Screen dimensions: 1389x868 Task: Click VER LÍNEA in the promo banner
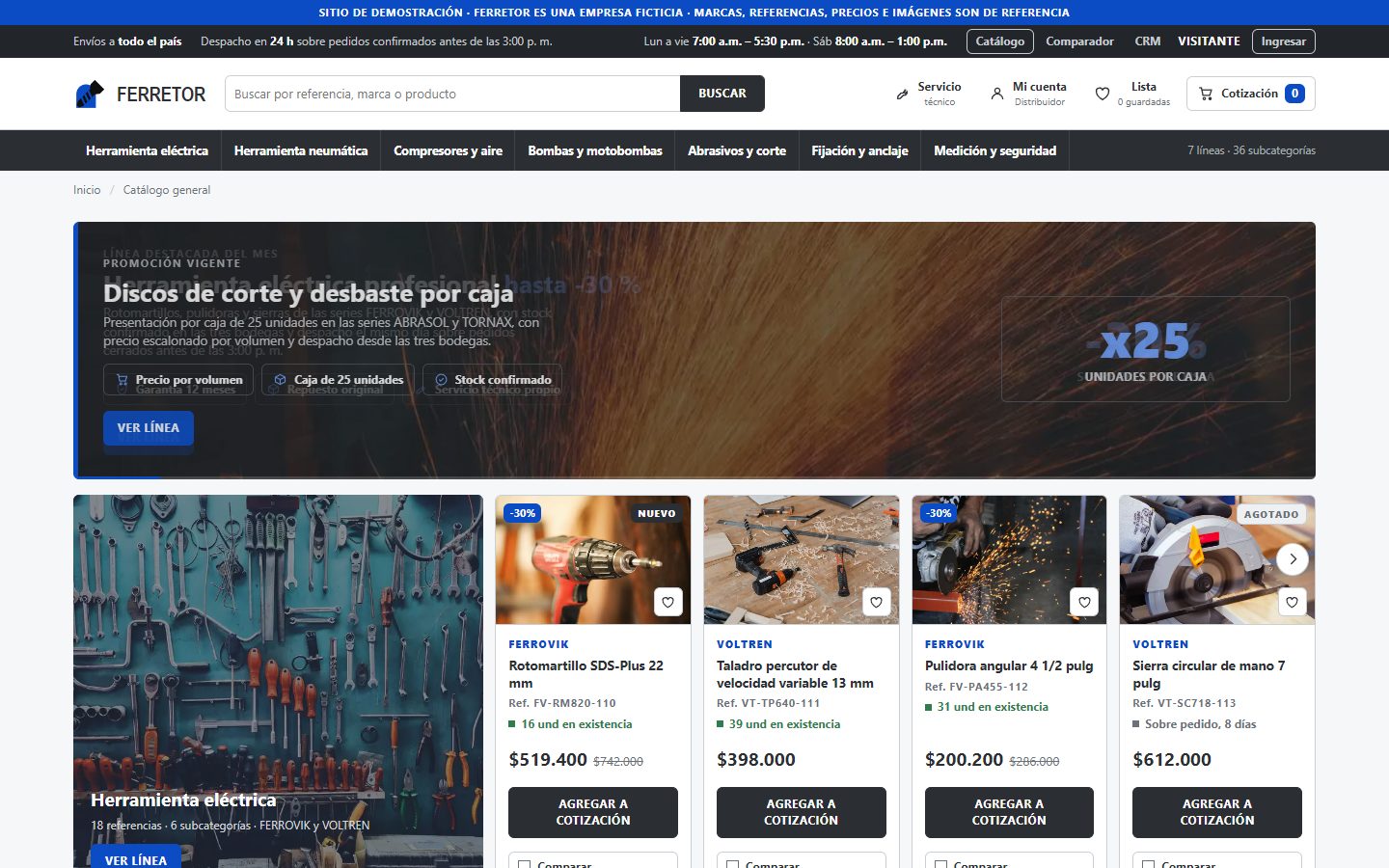pyautogui.click(x=149, y=428)
